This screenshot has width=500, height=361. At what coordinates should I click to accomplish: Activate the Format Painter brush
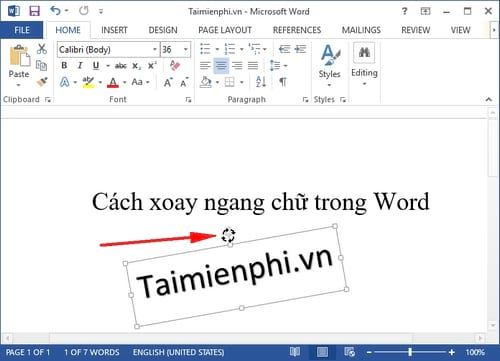(42, 82)
